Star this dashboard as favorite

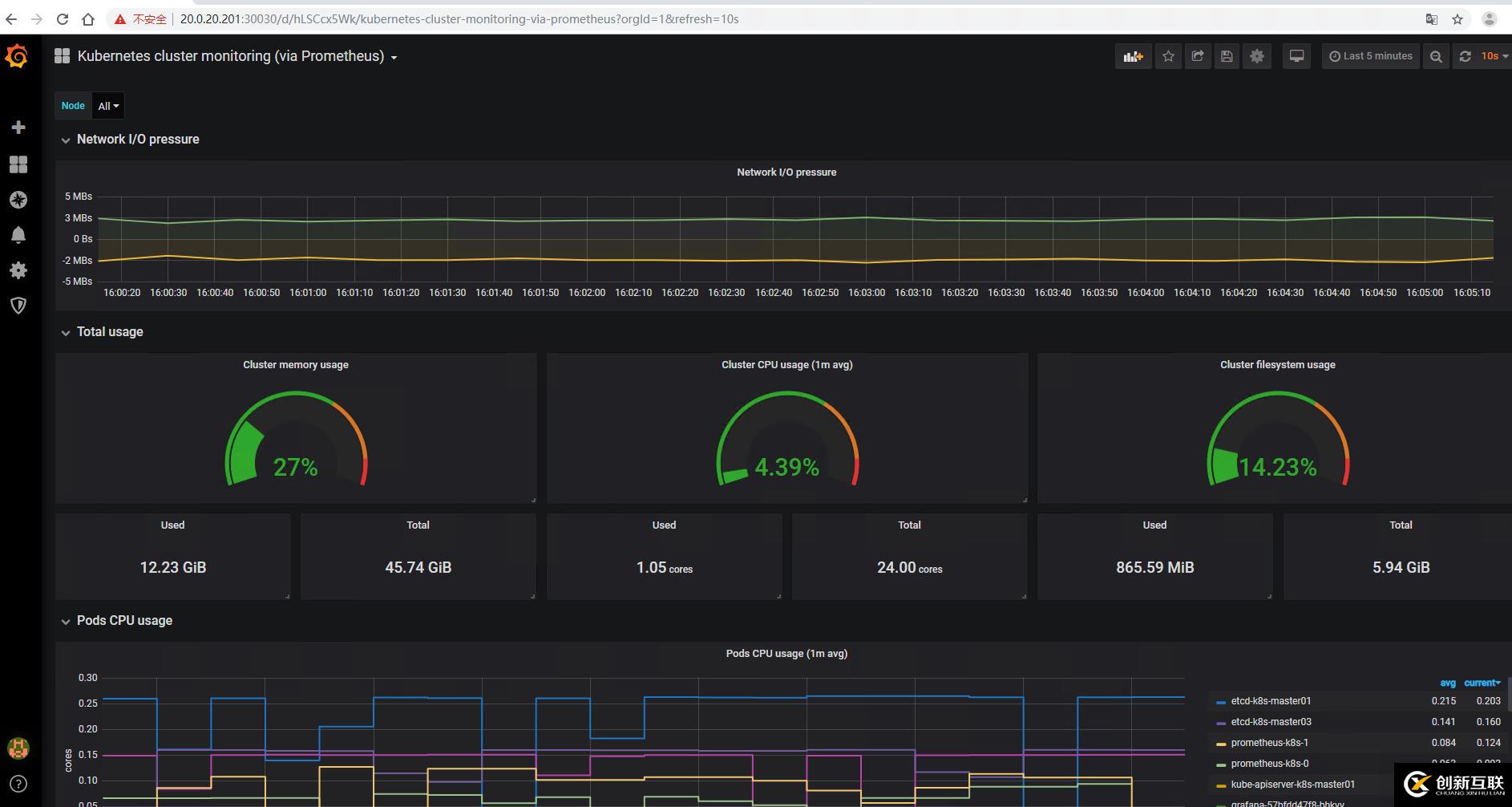coord(1168,56)
